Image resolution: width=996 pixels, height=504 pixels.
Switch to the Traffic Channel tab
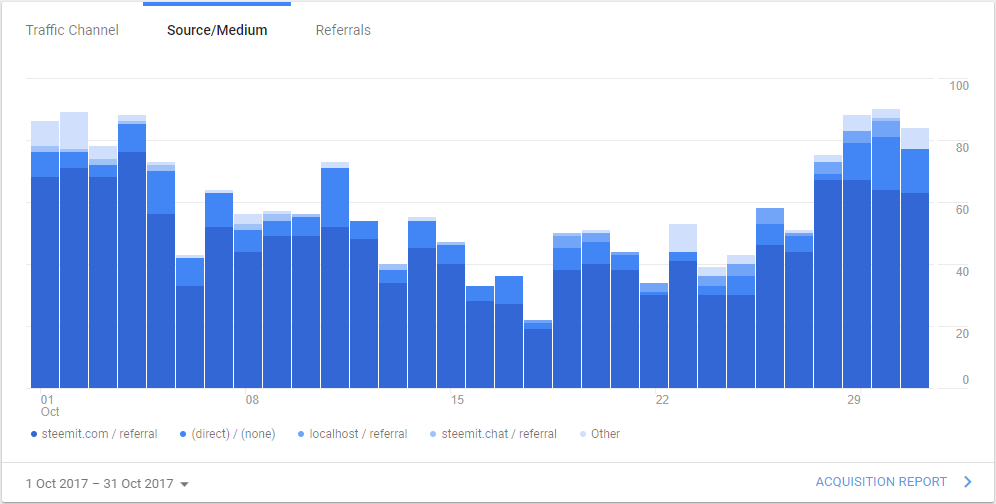coord(72,30)
